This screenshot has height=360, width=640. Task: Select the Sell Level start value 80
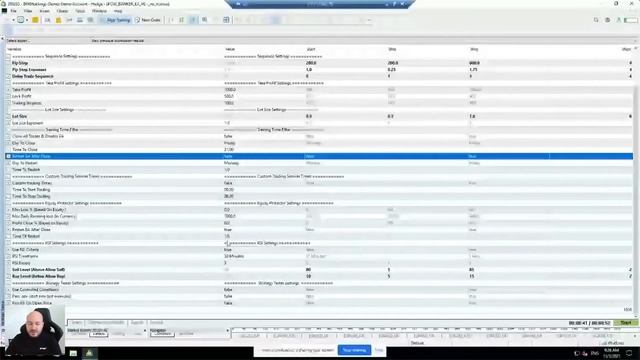[308, 270]
